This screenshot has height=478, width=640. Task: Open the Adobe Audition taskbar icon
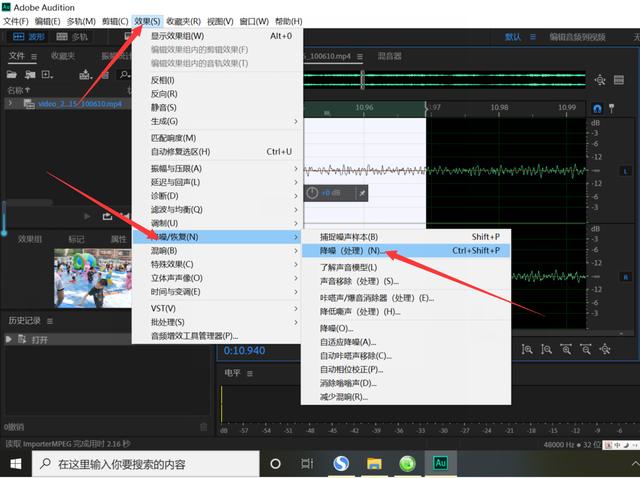[x=440, y=463]
